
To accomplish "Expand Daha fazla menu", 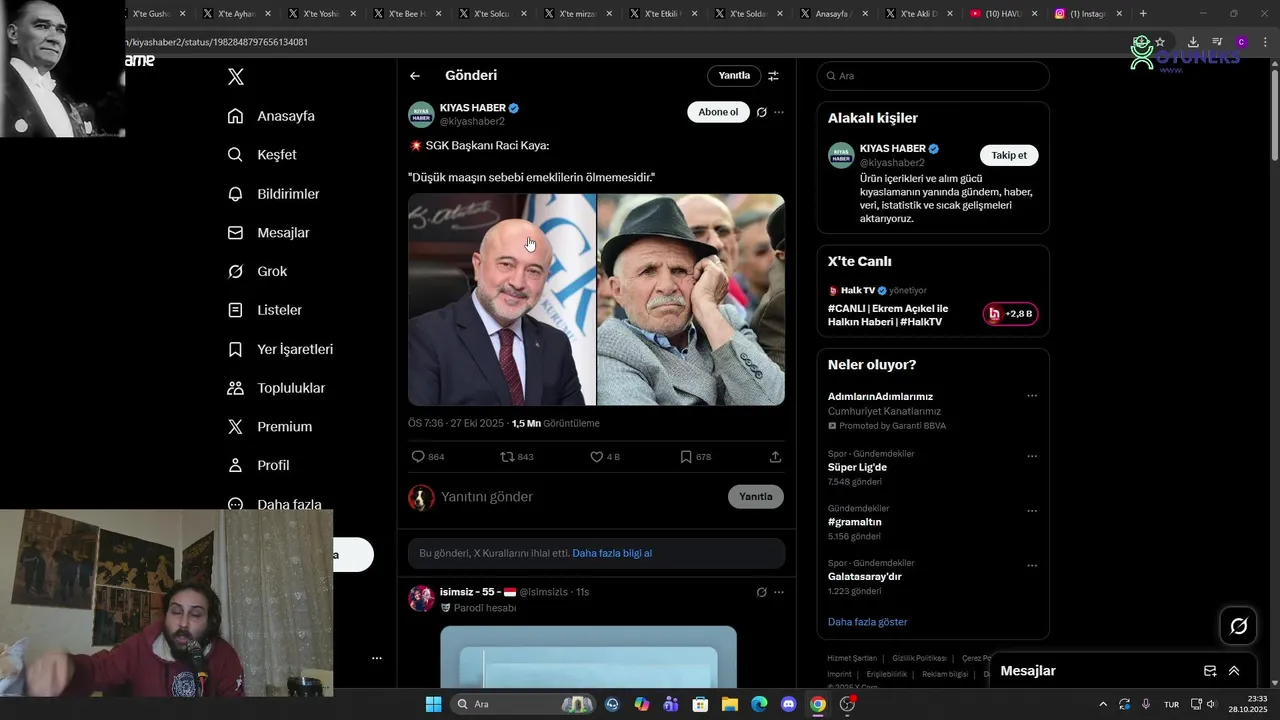I will click(x=274, y=505).
